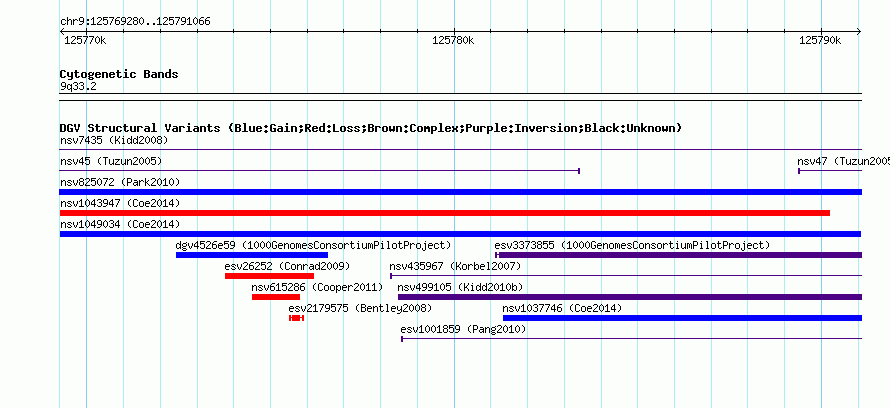This screenshot has width=890, height=408.
Task: Click the DGV Structural Variants track title
Action: click(x=371, y=128)
